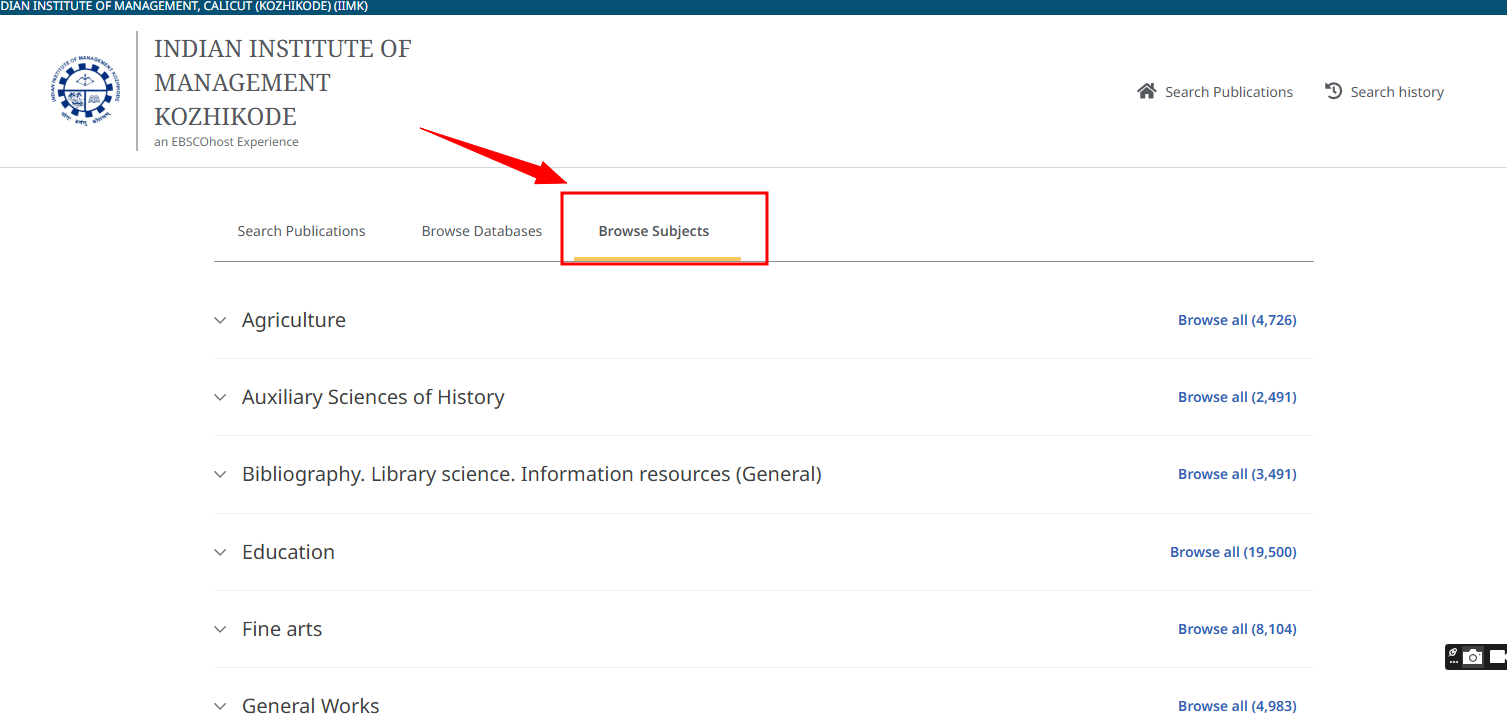Expand the Bibliography. Library science chevron
Screen dimensions: 1507x724
pos(221,475)
